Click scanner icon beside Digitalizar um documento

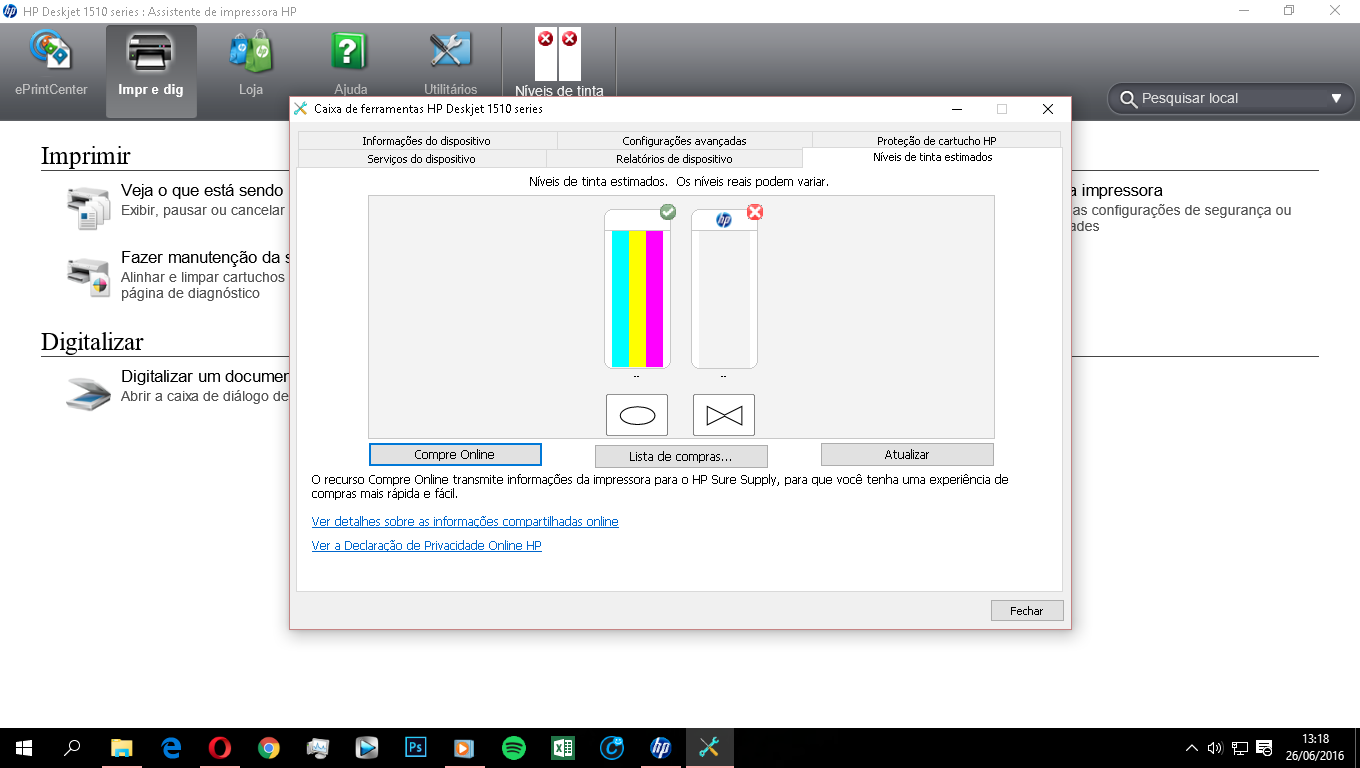click(x=88, y=394)
